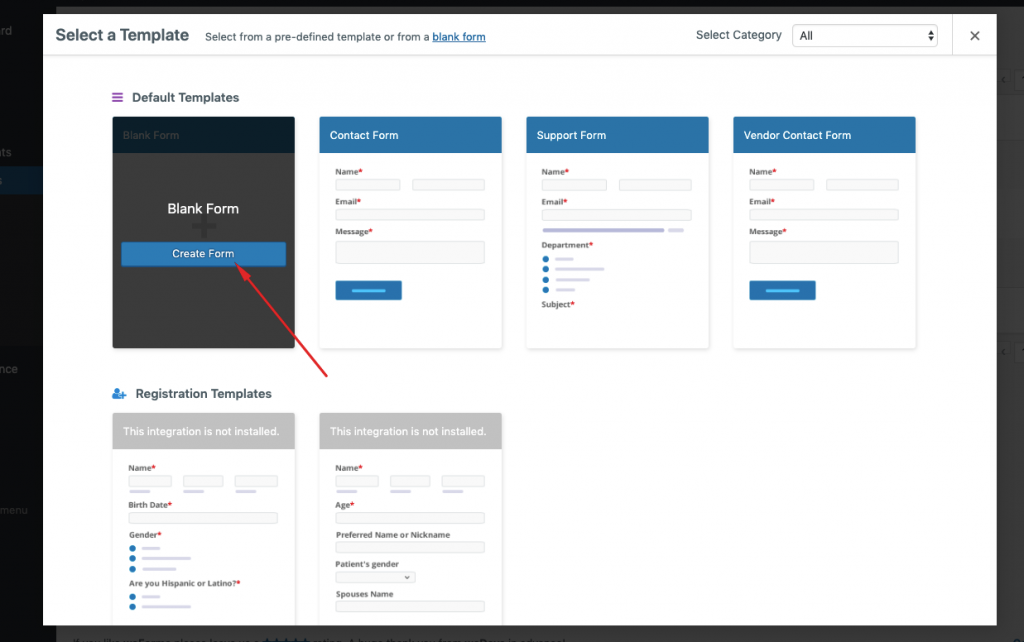Open the Select Category dropdown
Image resolution: width=1024 pixels, height=642 pixels.
click(865, 36)
